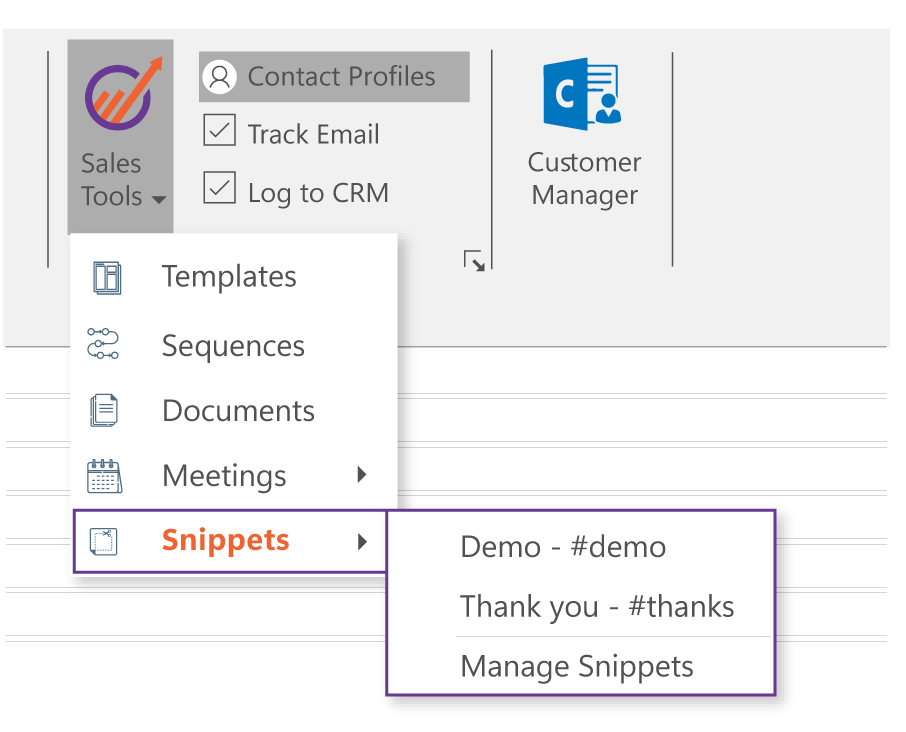Click the Meetings calendar icon
The width and height of the screenshot is (906, 732).
coord(104,476)
